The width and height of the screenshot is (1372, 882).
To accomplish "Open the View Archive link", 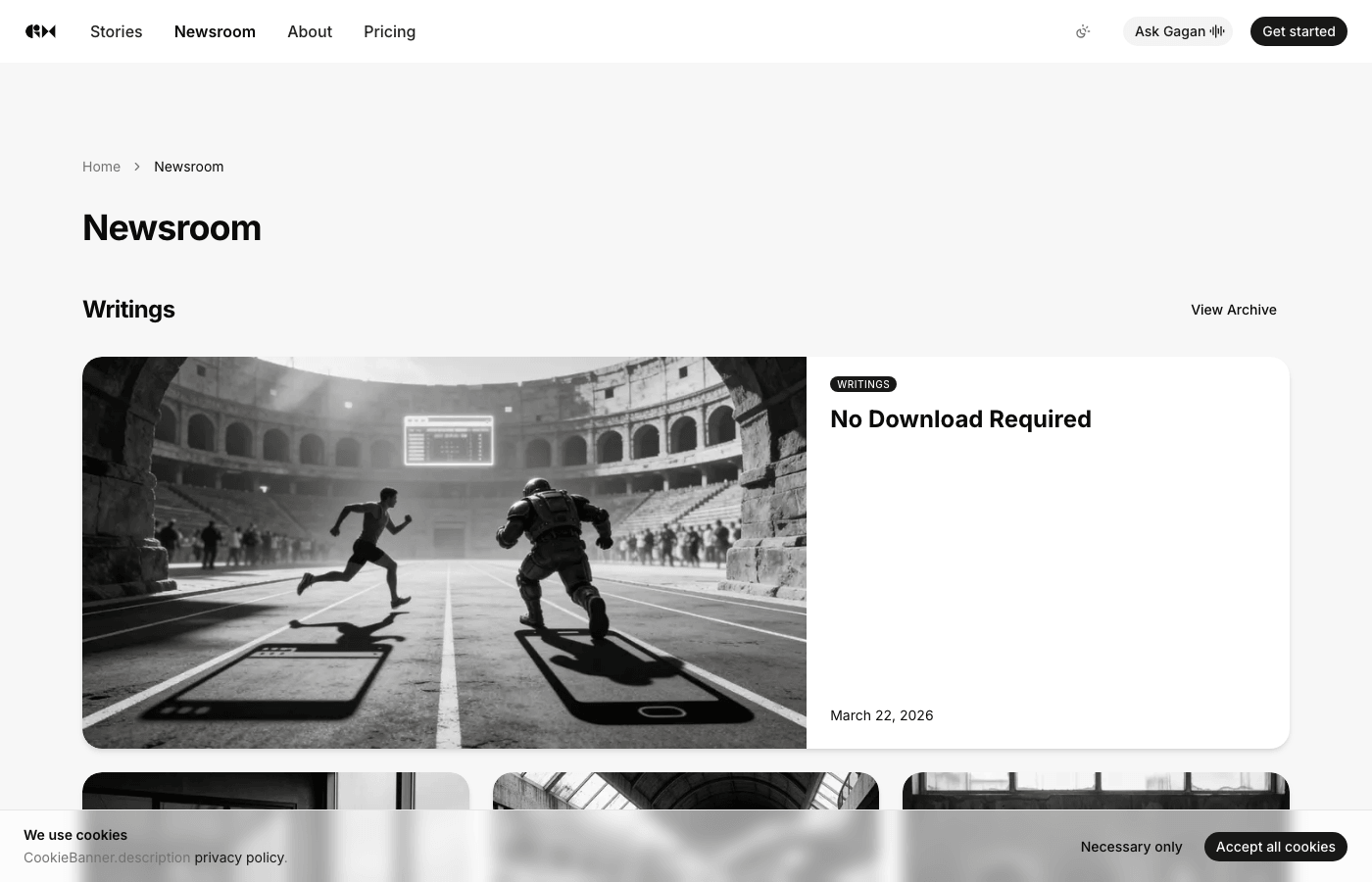I will 1233,310.
